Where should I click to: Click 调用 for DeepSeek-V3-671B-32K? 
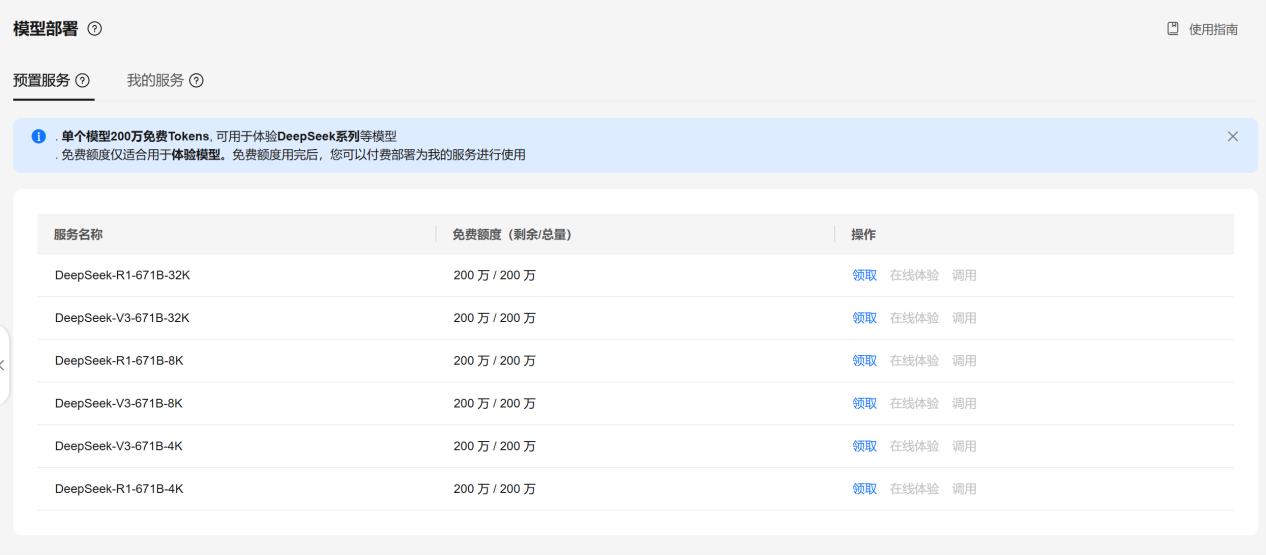pyautogui.click(x=964, y=318)
